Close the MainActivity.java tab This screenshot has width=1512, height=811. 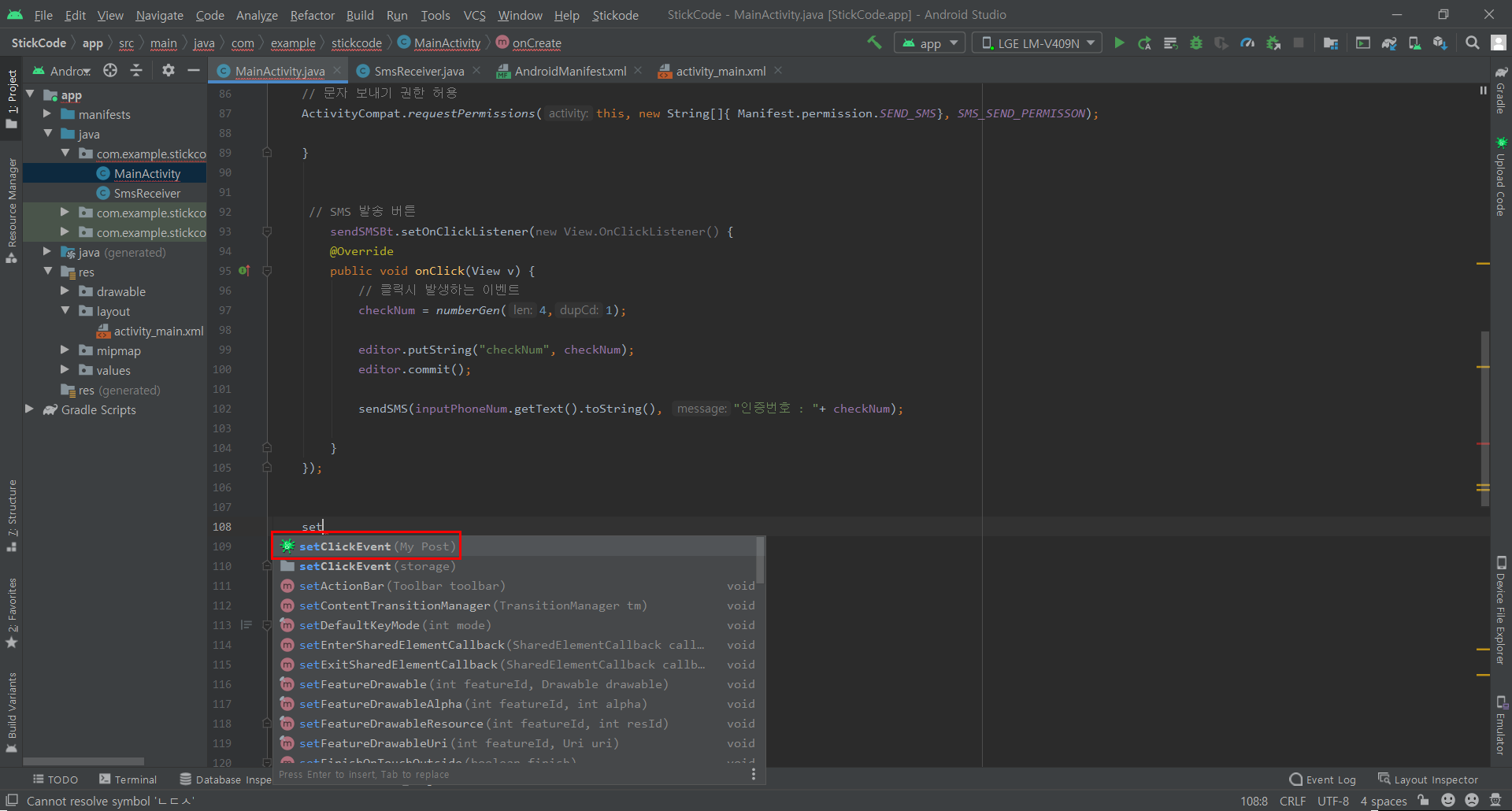(337, 70)
